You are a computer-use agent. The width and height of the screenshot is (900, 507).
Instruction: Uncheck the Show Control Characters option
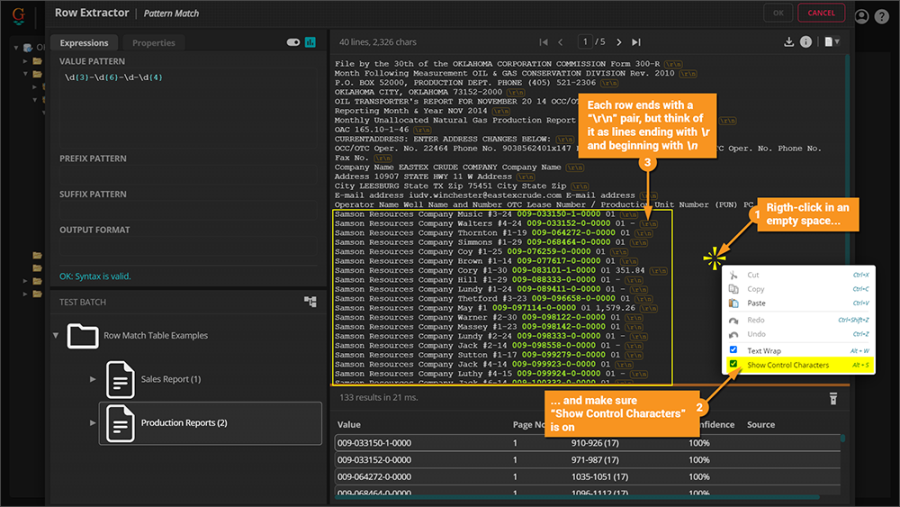[733, 365]
